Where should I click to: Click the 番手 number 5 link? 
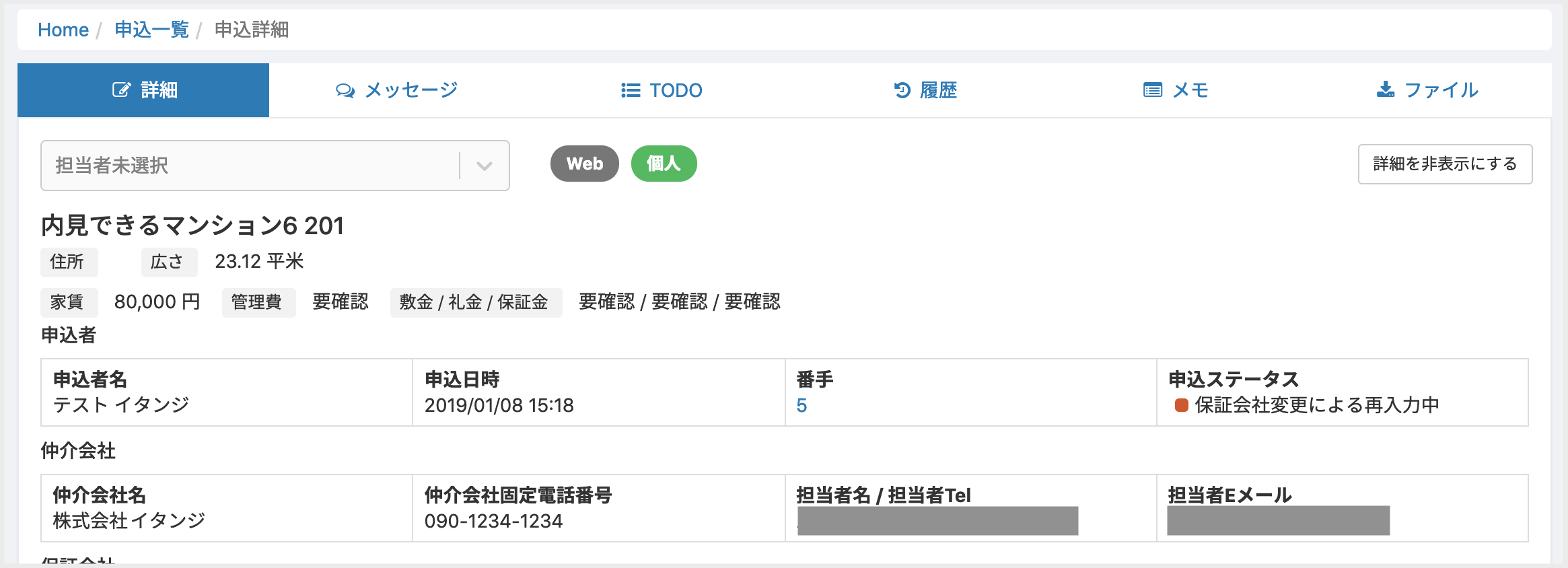[801, 406]
